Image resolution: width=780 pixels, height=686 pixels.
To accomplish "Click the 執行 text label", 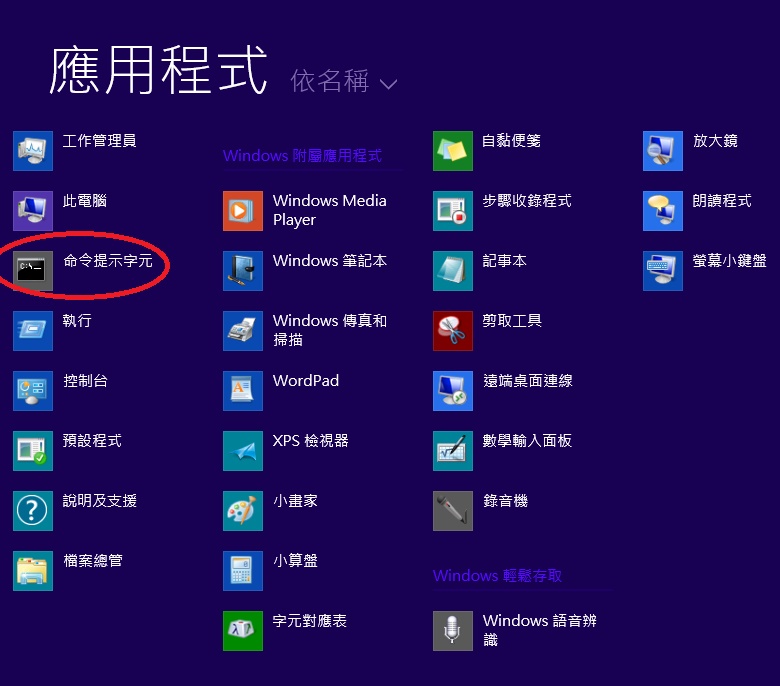I will (77, 320).
